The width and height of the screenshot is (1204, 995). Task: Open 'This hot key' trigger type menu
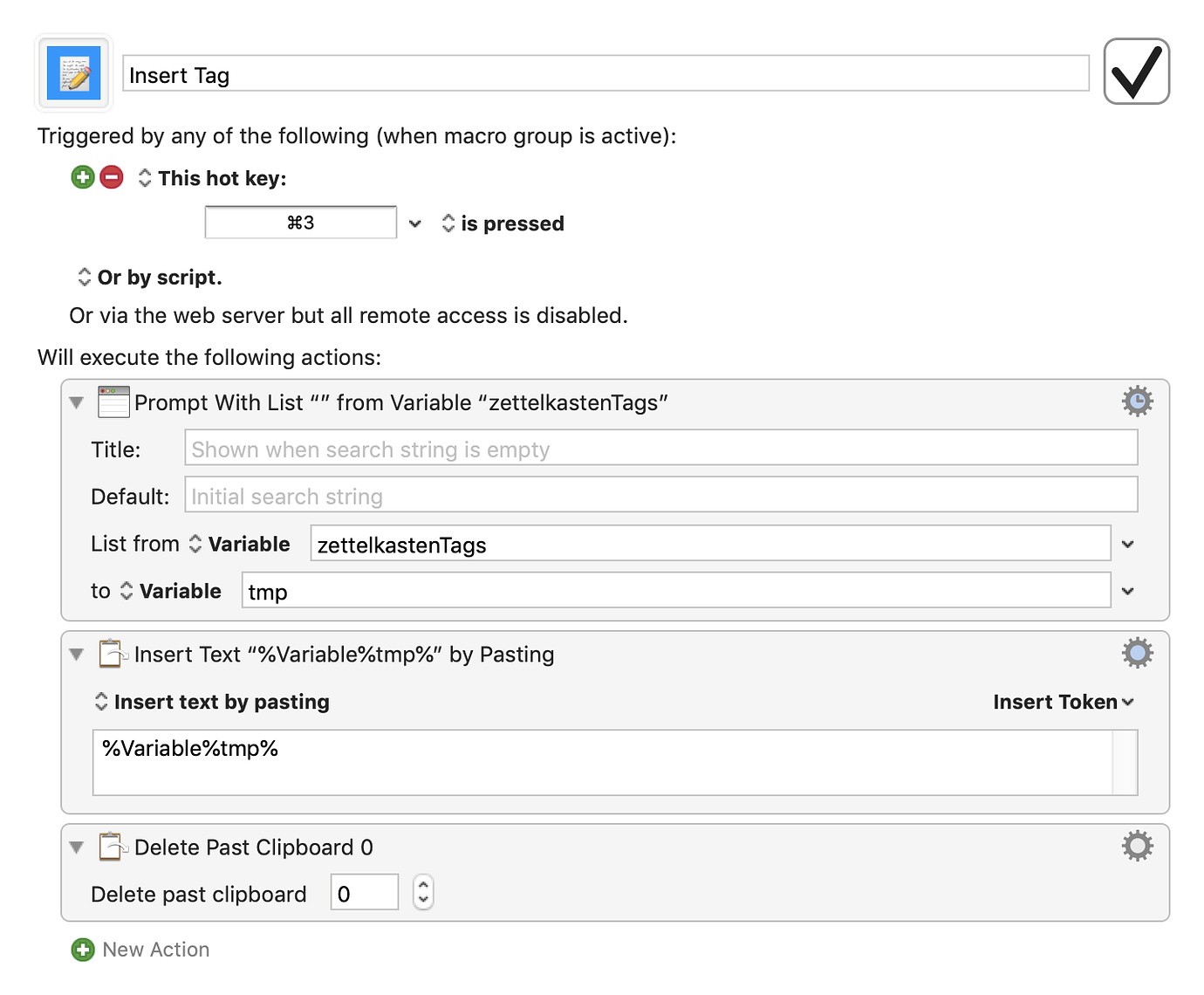point(212,178)
